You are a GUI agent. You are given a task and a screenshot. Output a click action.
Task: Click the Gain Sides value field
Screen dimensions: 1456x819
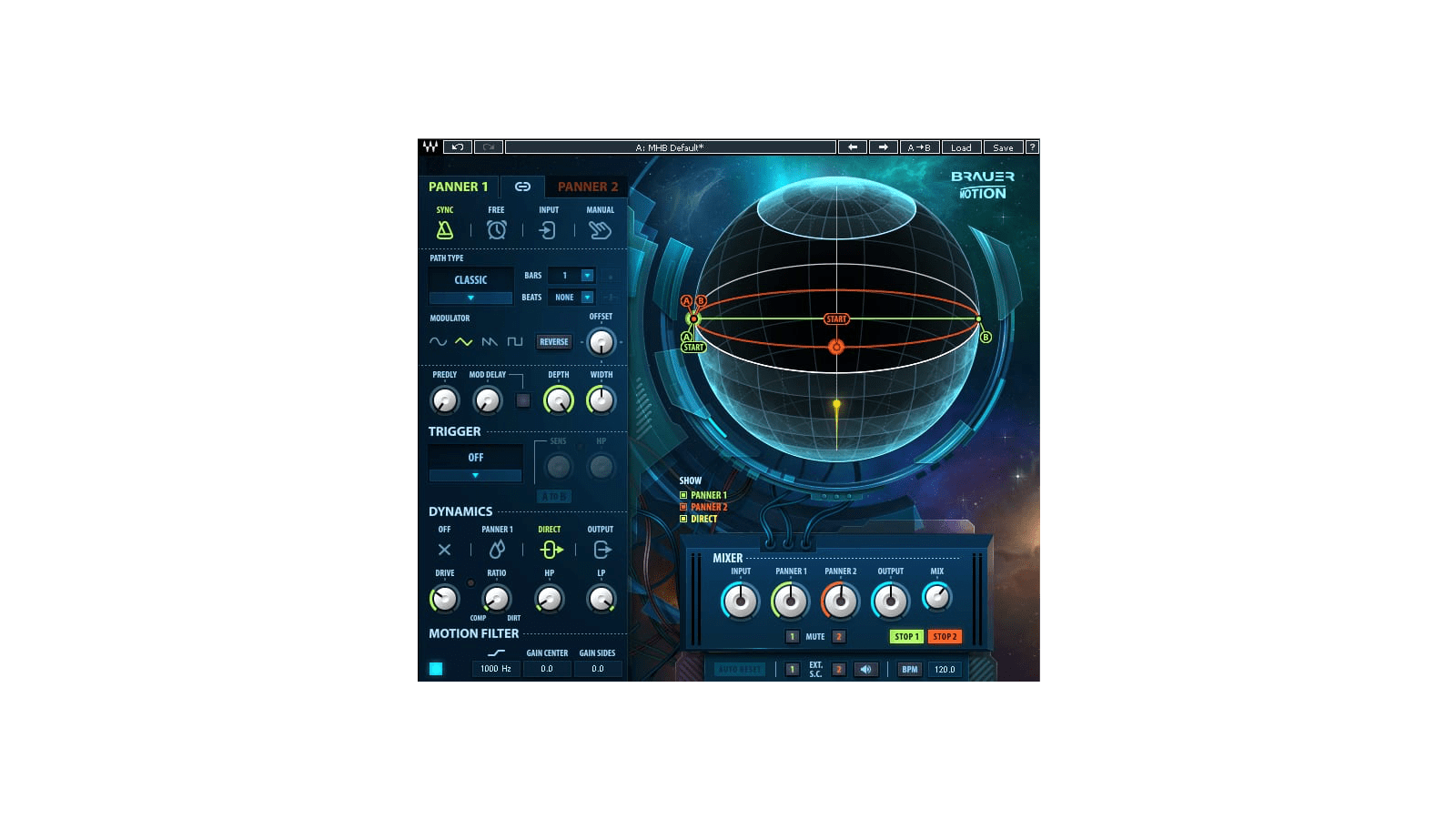[598, 669]
